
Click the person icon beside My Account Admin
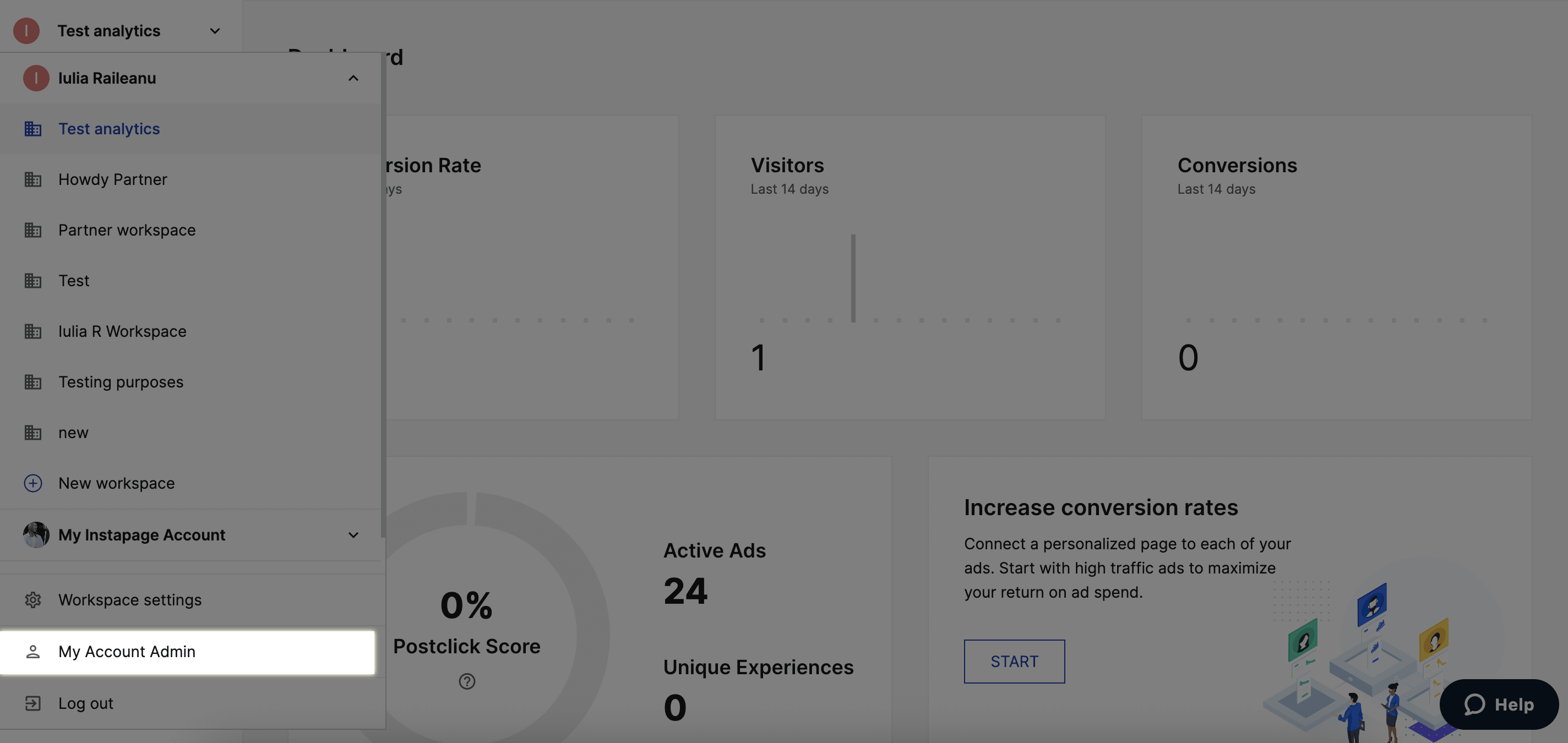point(33,651)
